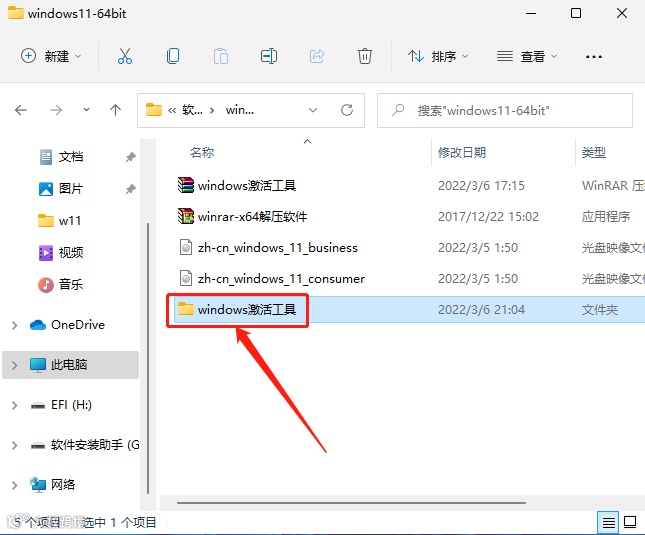645x535 pixels.
Task: Open 图片 in the navigation pane
Action: [x=71, y=189]
